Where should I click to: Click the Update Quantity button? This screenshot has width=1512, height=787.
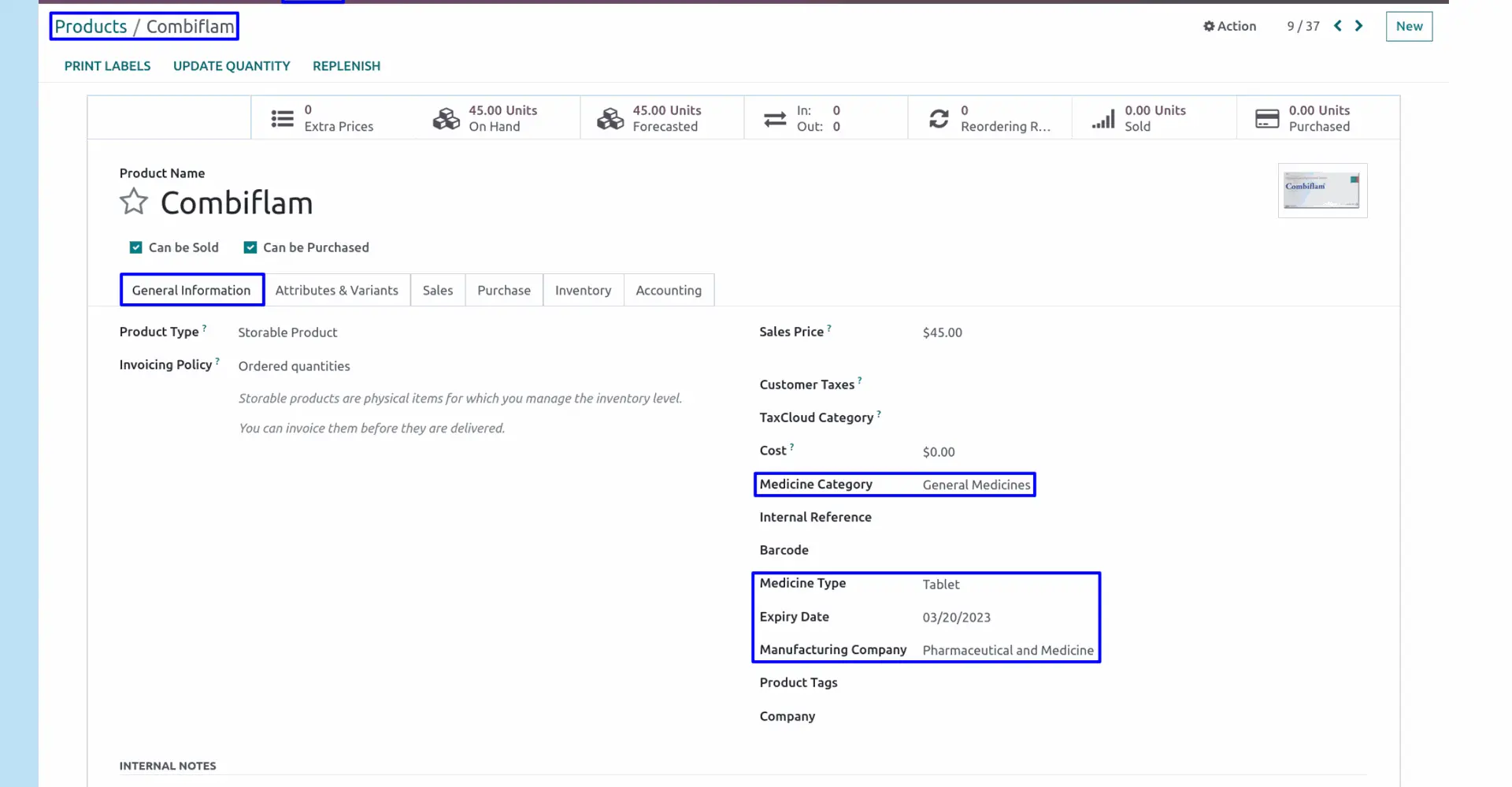tap(232, 66)
